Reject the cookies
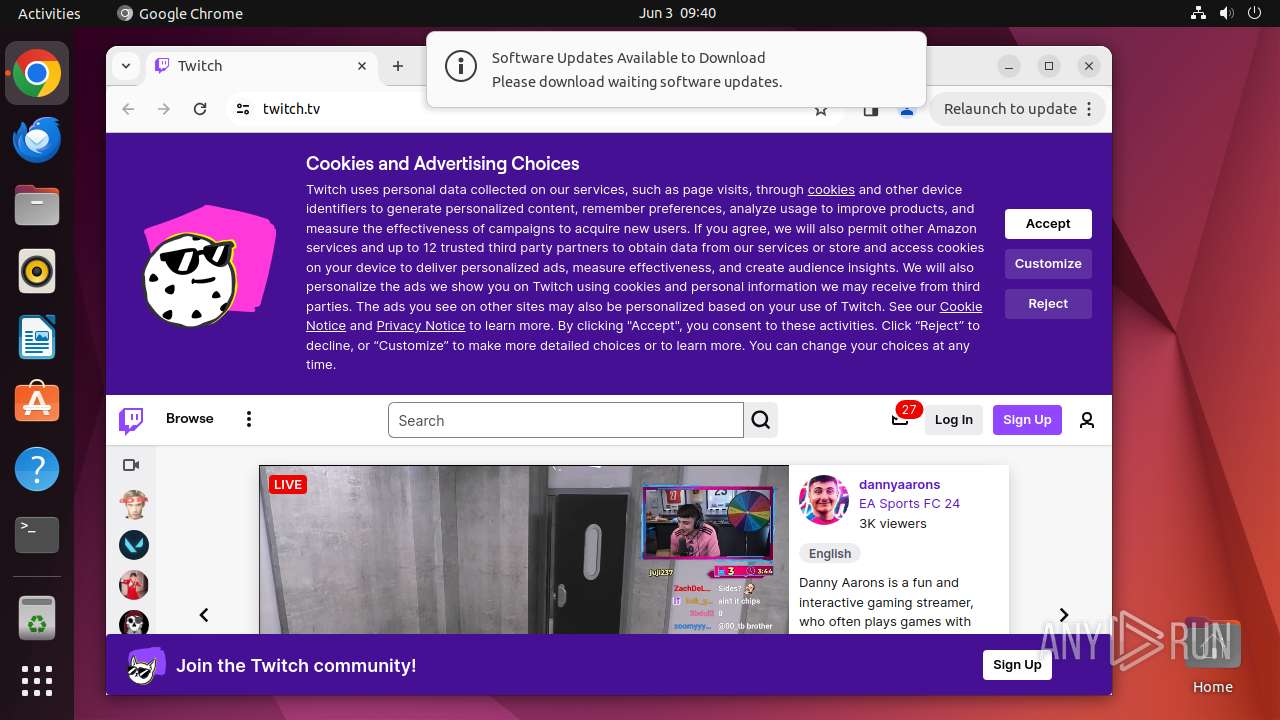Screen dimensions: 1280x720 1048,304
